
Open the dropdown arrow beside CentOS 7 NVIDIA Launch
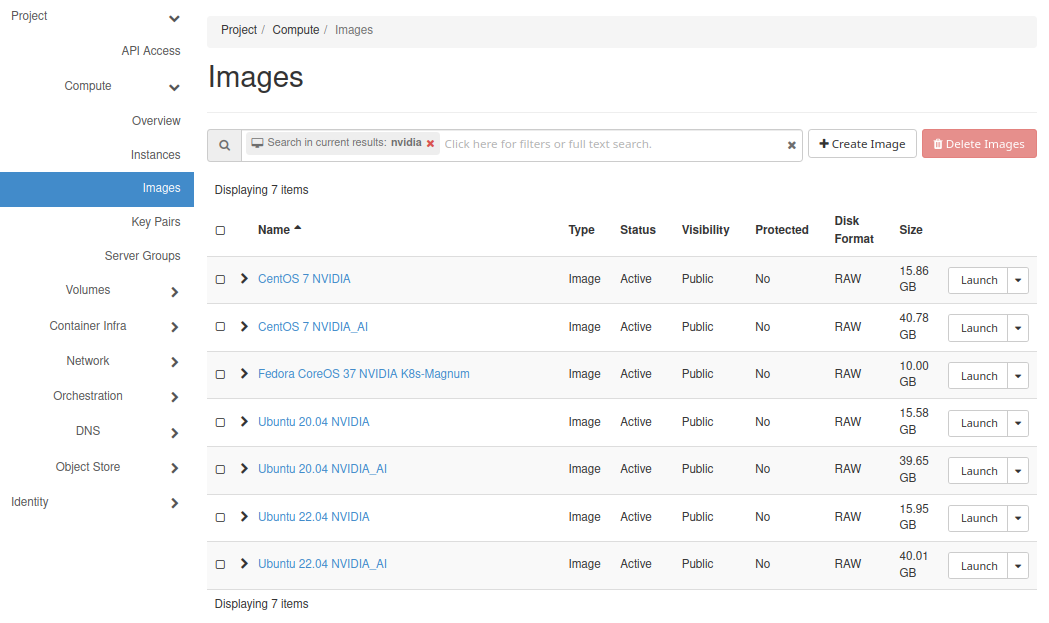click(x=1017, y=280)
